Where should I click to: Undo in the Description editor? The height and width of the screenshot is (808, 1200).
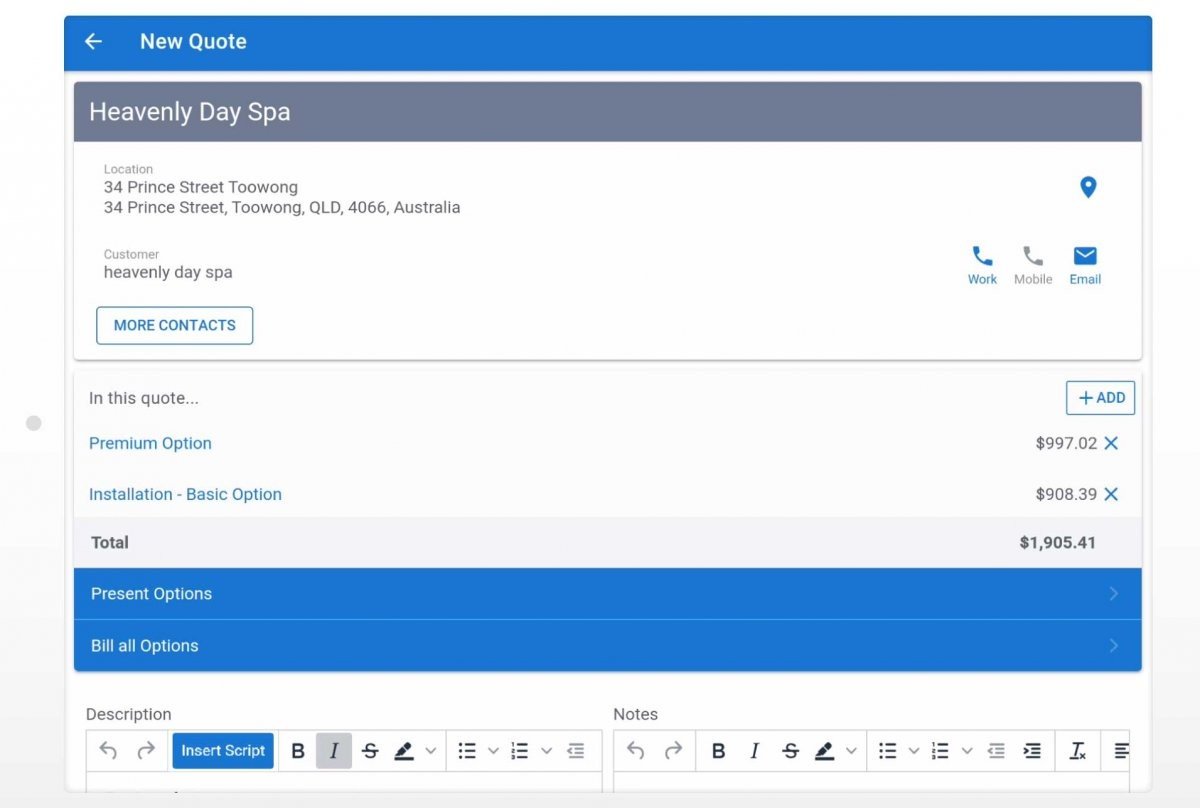109,751
